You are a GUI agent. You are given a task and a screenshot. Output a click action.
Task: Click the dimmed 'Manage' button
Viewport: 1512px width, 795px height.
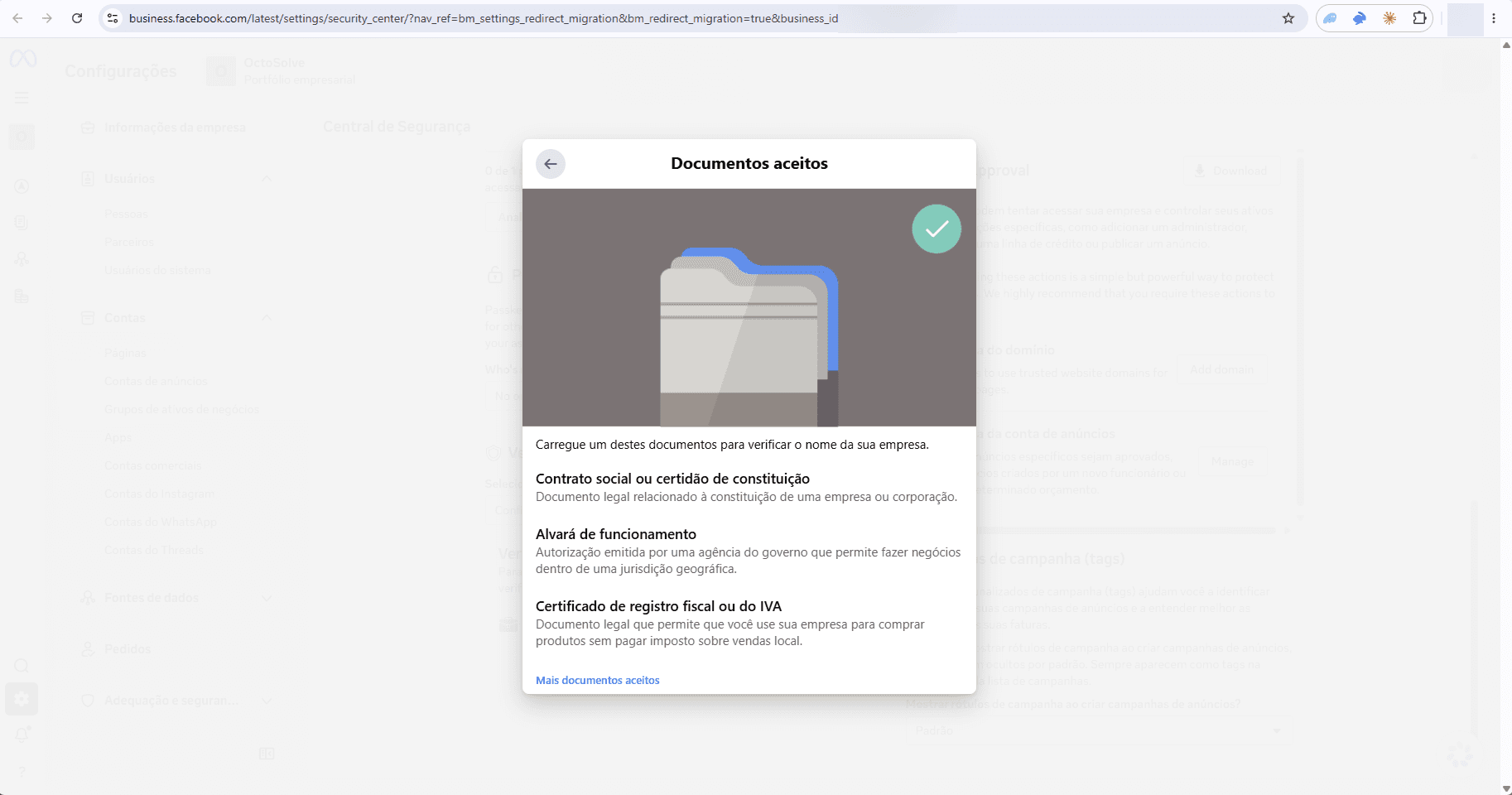[1232, 461]
